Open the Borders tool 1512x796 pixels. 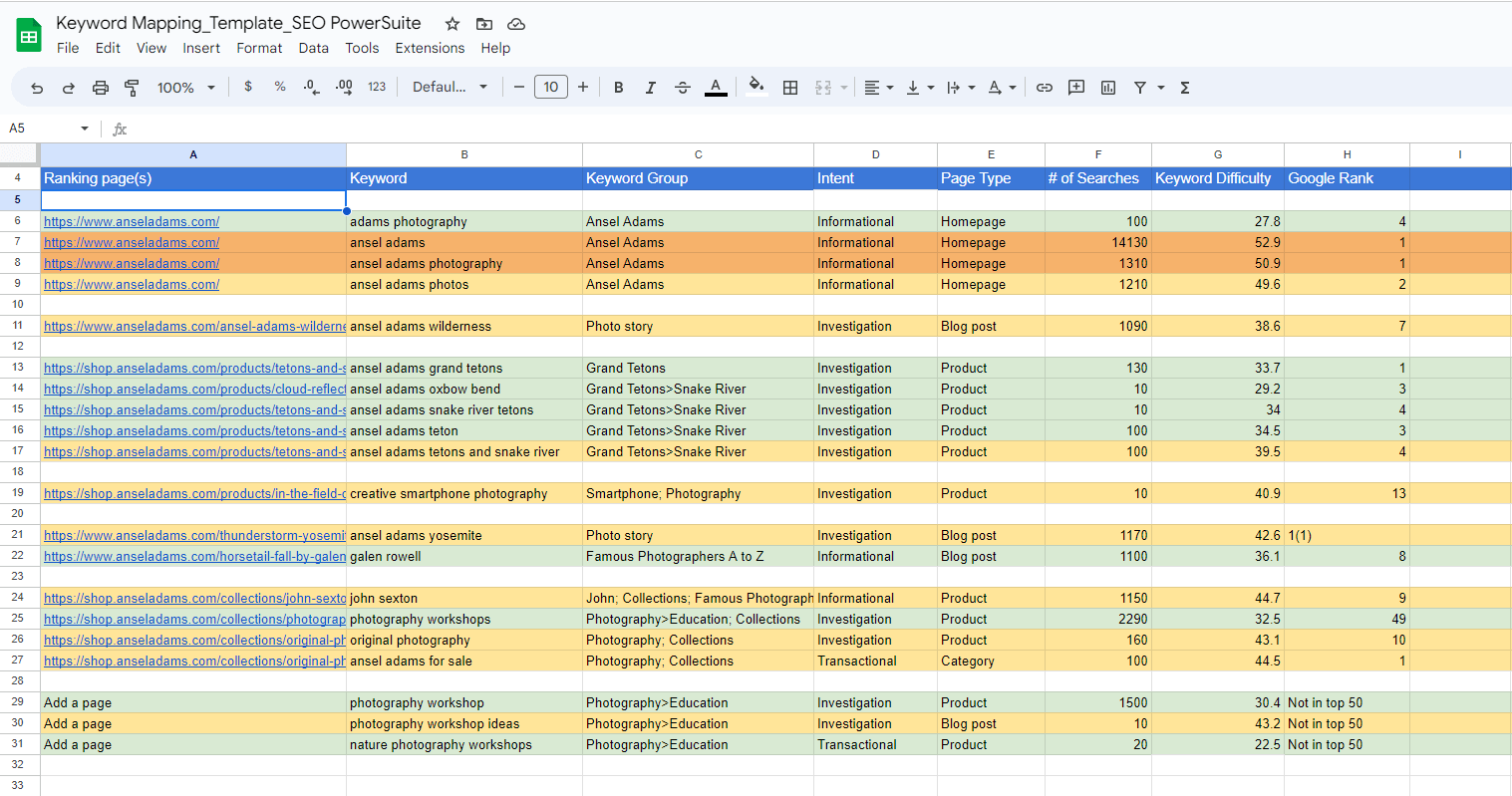[790, 88]
